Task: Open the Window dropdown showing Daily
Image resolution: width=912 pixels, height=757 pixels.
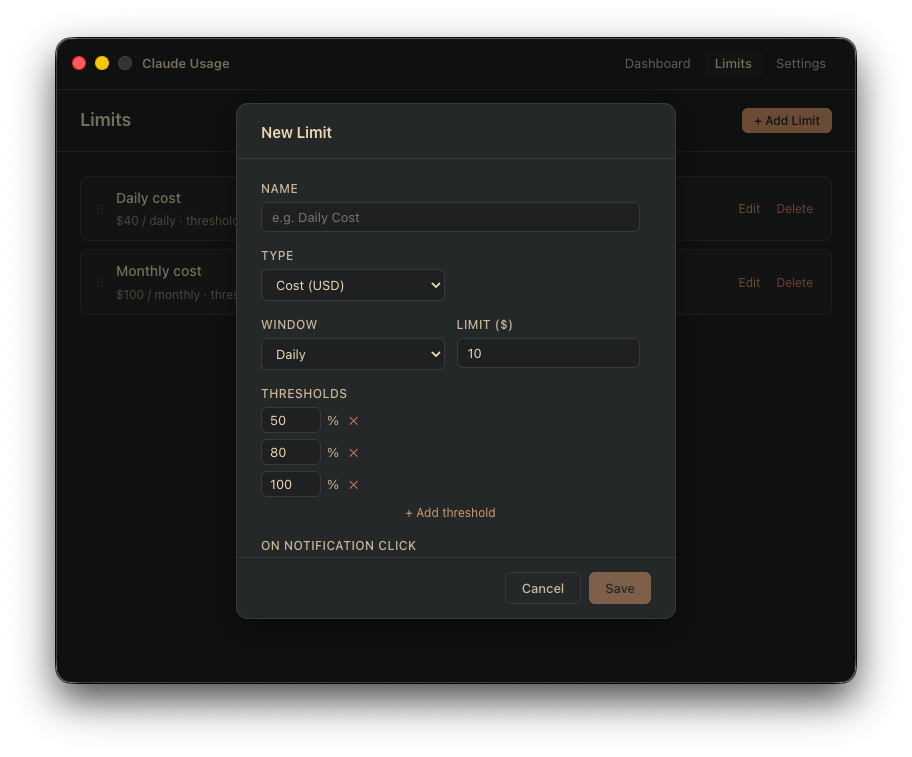Action: click(352, 353)
